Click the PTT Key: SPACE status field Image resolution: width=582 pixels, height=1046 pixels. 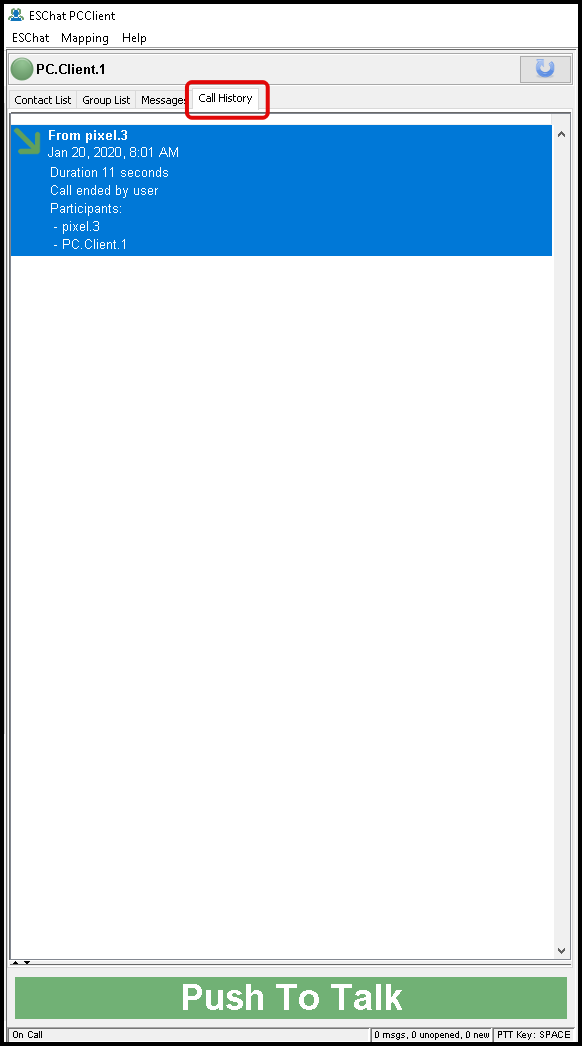click(533, 1035)
